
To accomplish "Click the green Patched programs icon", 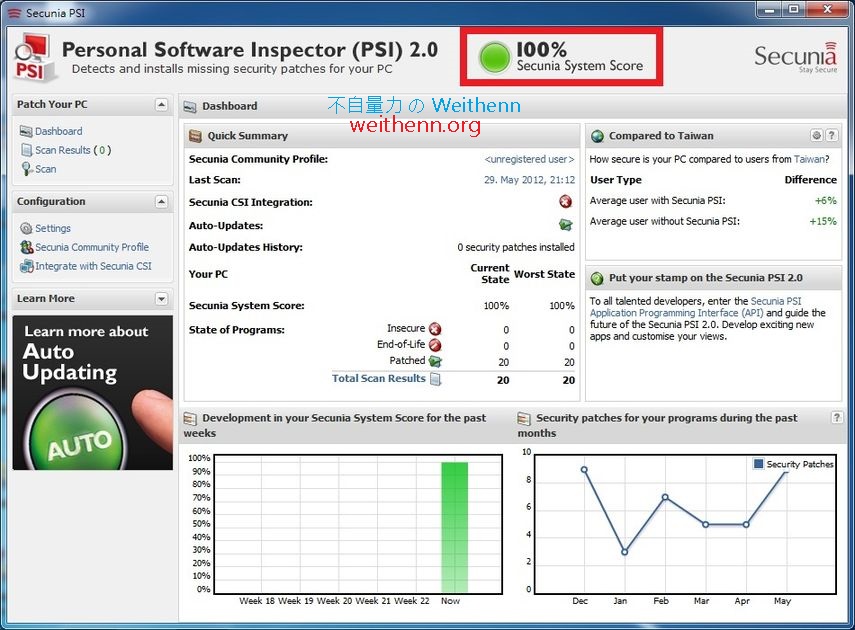I will pos(435,361).
